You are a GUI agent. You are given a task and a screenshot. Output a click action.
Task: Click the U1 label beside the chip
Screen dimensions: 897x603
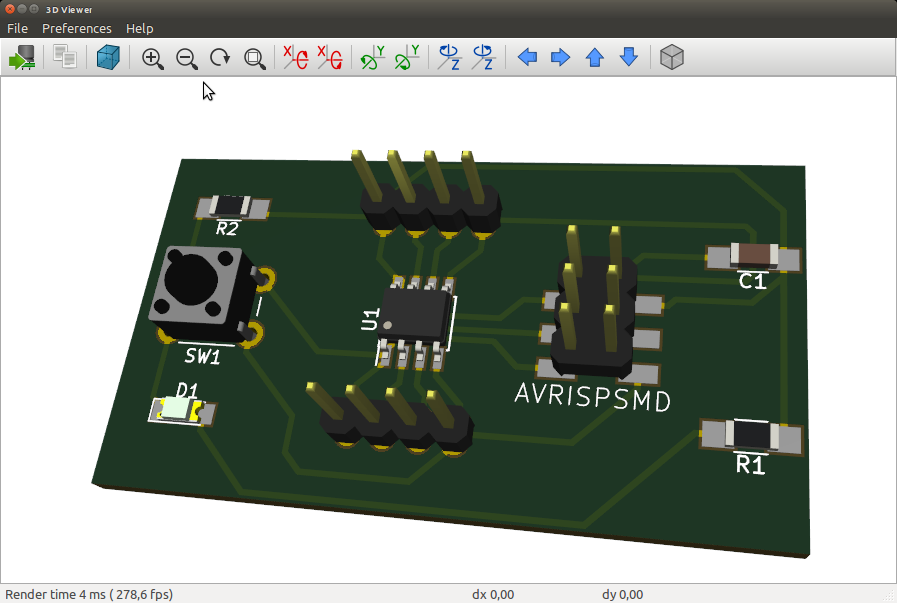(370, 319)
